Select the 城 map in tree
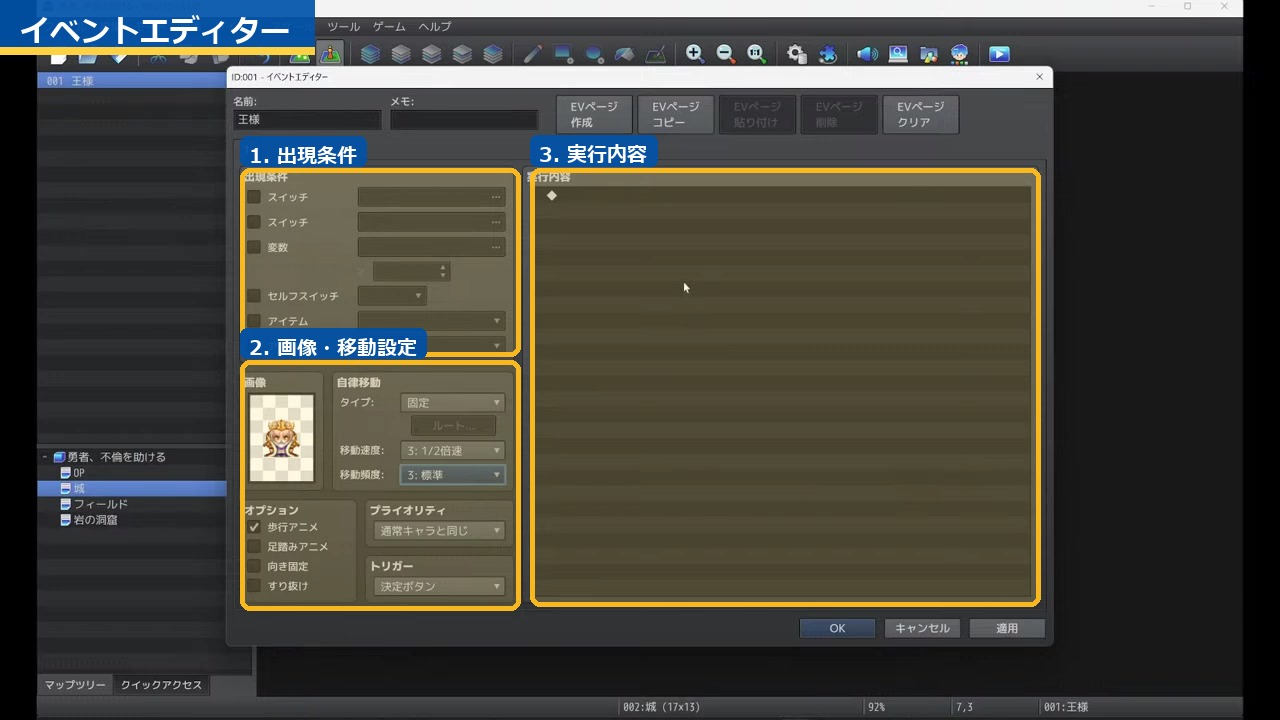This screenshot has width=1280, height=720. (x=79, y=489)
